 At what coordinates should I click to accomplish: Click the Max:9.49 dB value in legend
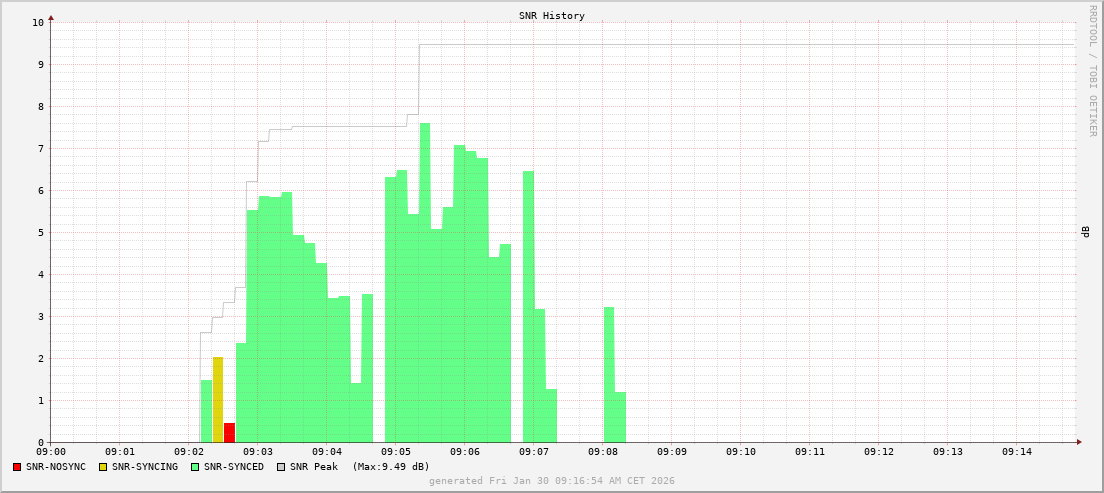click(x=391, y=467)
